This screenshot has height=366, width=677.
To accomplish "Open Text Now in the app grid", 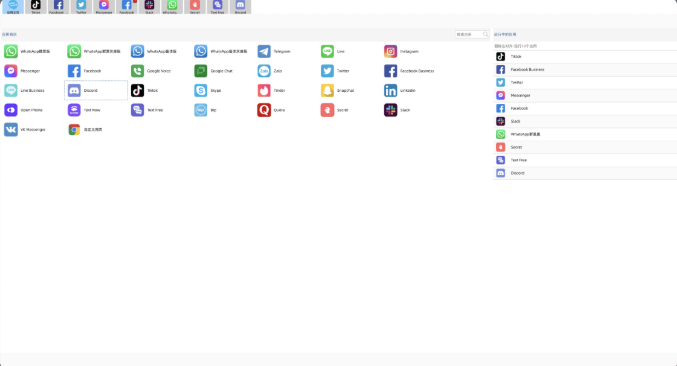I will pos(84,110).
